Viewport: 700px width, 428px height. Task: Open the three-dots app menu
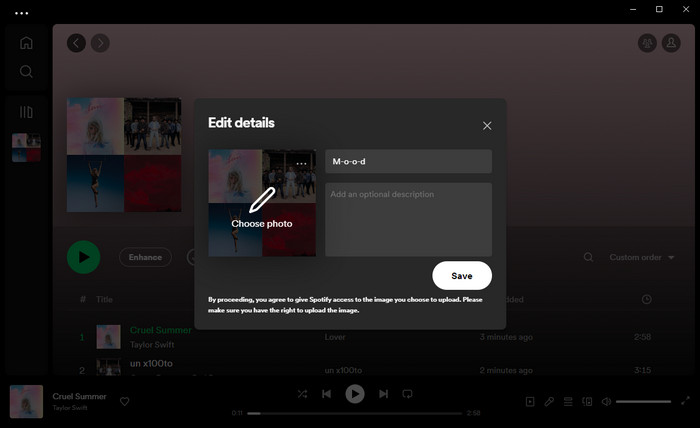coord(21,13)
